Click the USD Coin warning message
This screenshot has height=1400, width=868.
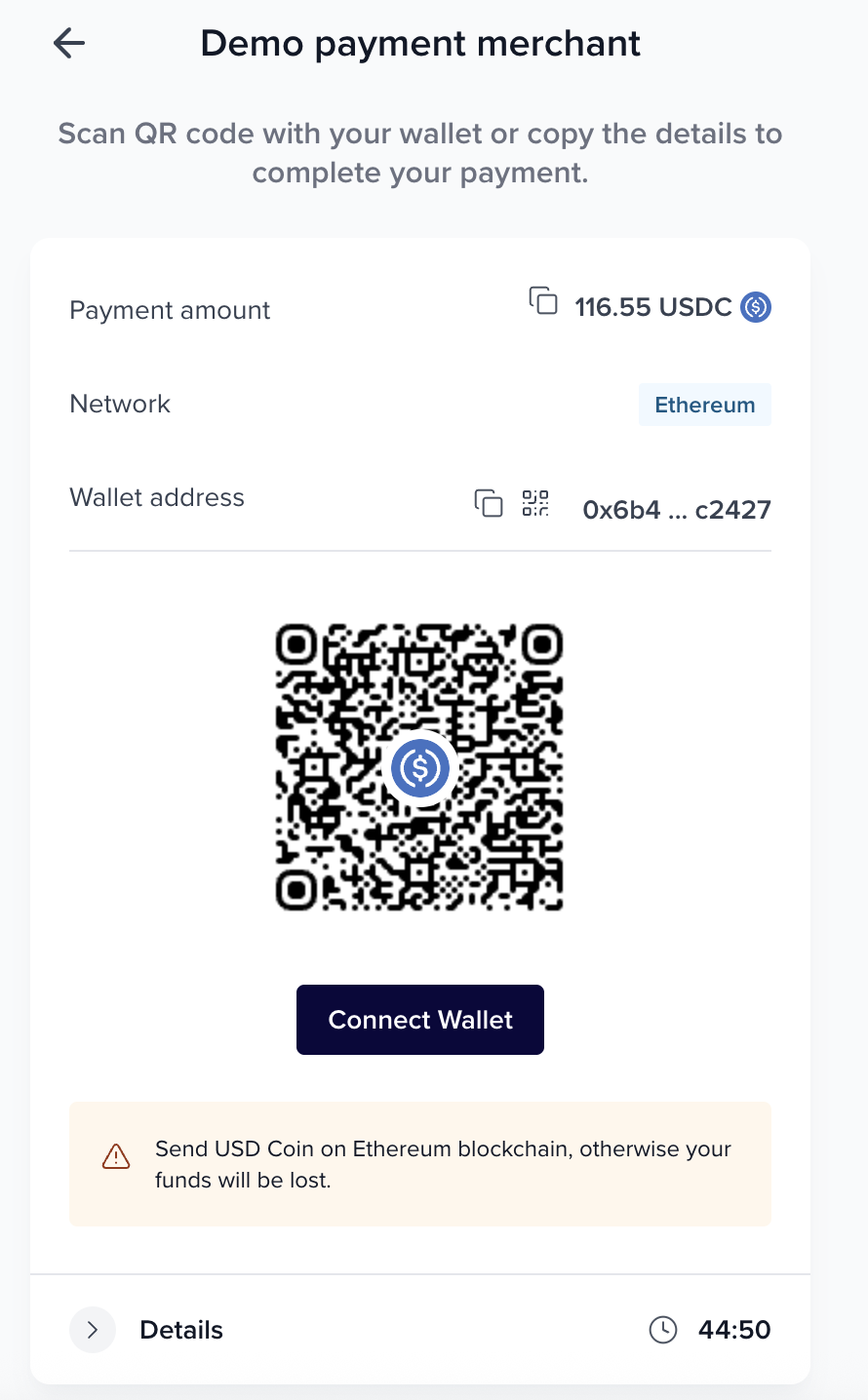(x=443, y=1164)
